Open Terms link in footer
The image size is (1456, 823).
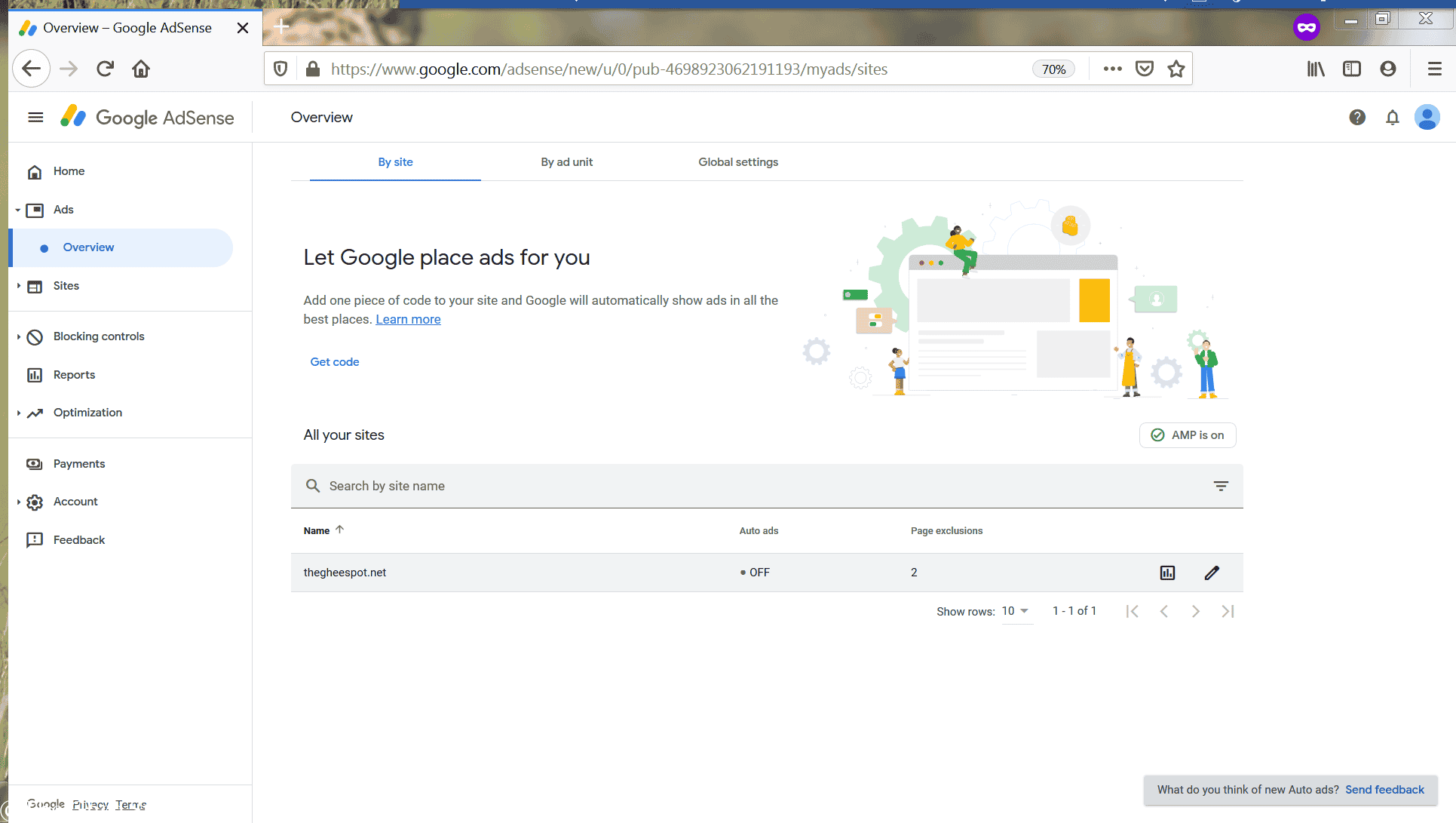(x=131, y=804)
